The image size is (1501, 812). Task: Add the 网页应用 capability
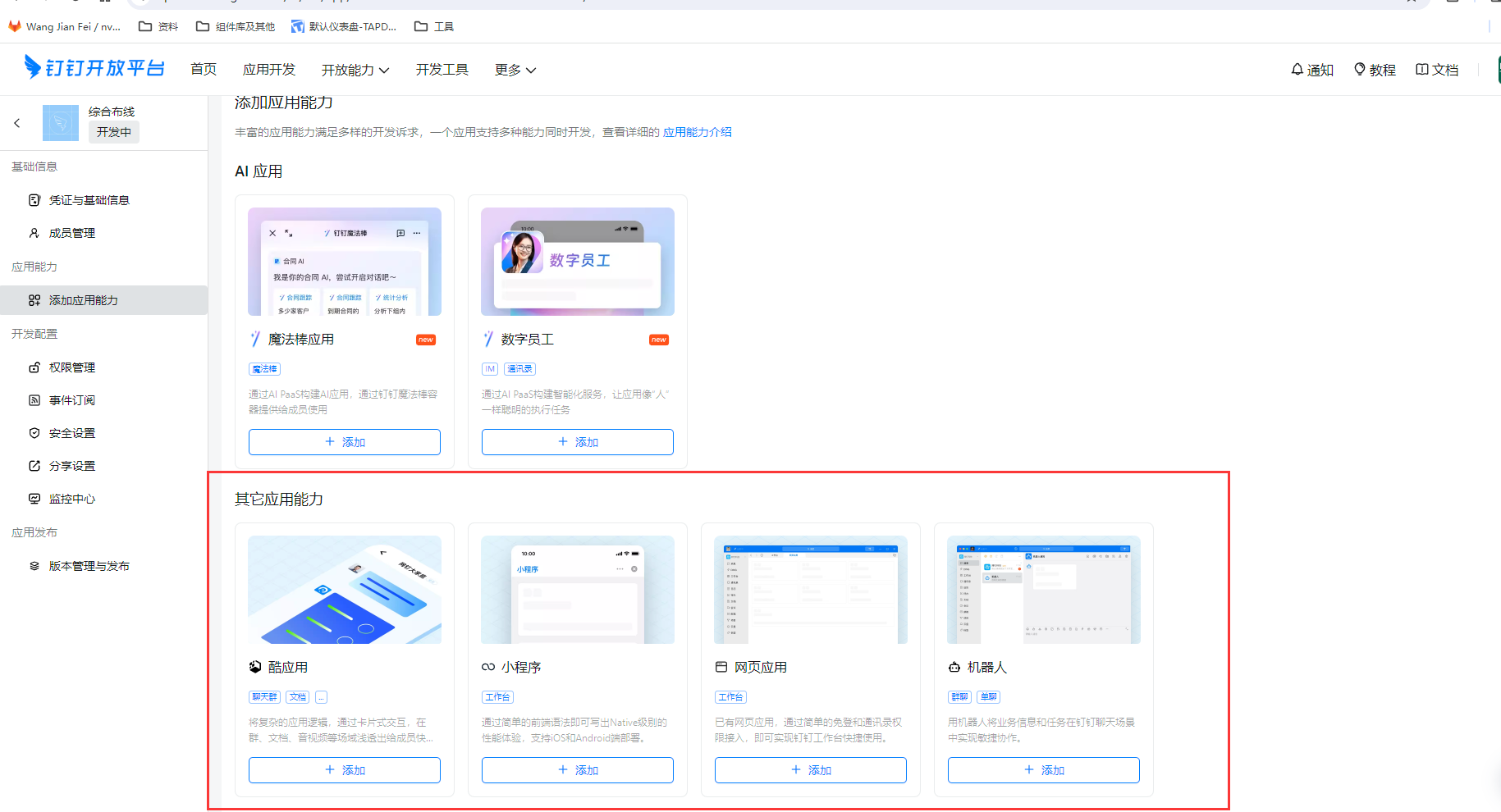811,770
